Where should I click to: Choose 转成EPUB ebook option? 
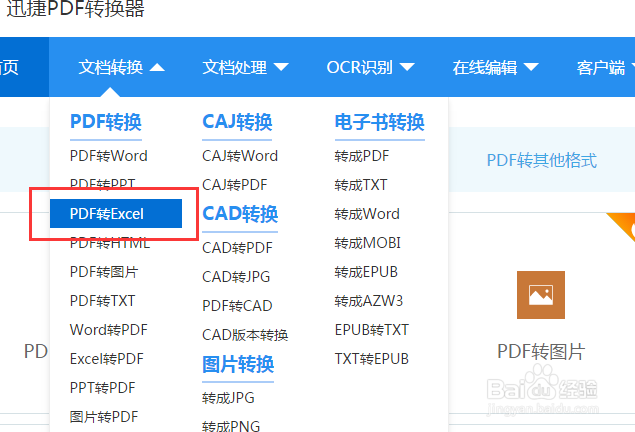[x=366, y=272]
